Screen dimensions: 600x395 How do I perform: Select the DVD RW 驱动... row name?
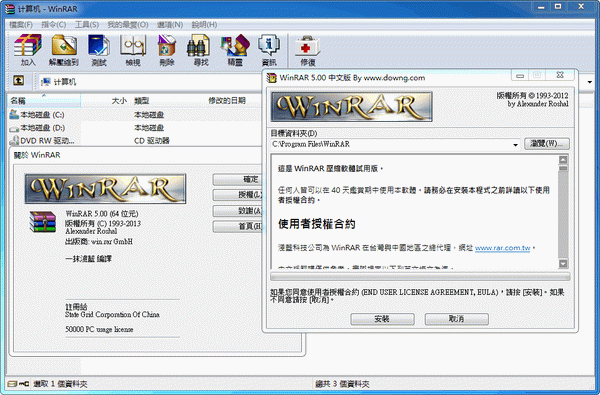pyautogui.click(x=47, y=141)
